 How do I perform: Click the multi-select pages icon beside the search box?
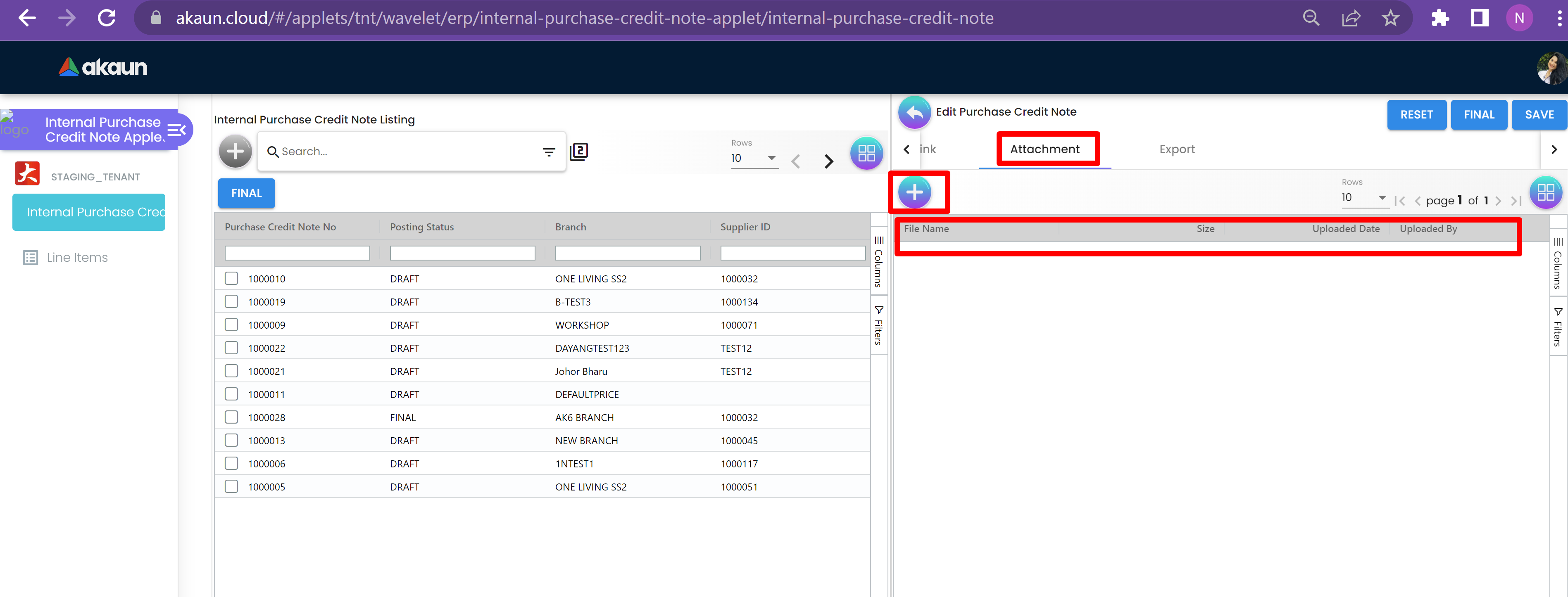[x=579, y=152]
